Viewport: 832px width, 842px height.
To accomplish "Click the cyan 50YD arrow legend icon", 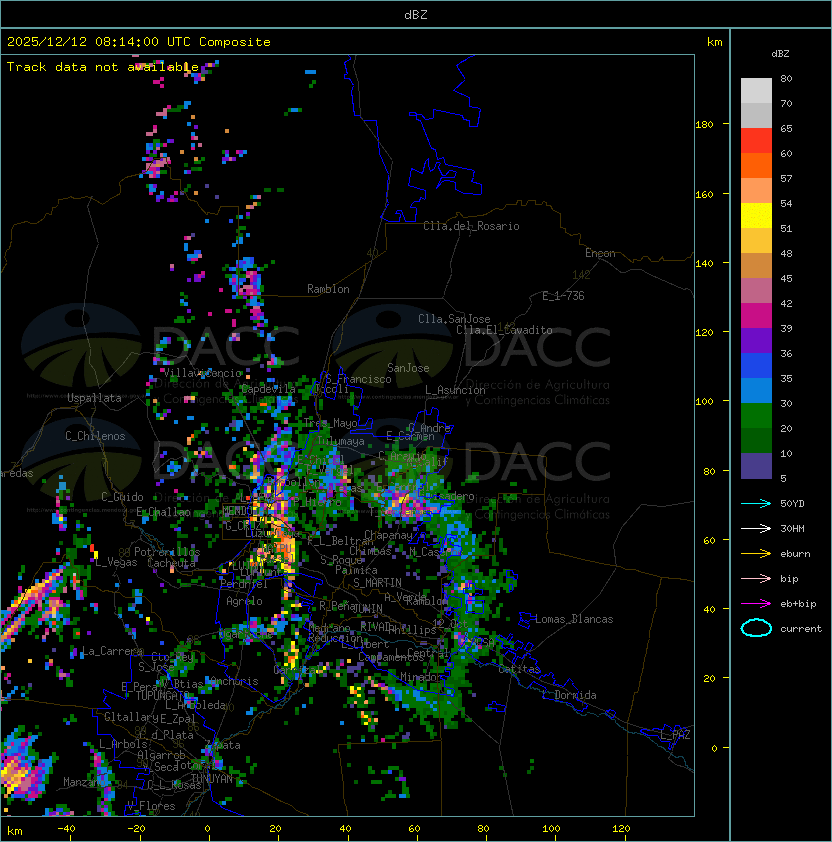I will coord(756,503).
